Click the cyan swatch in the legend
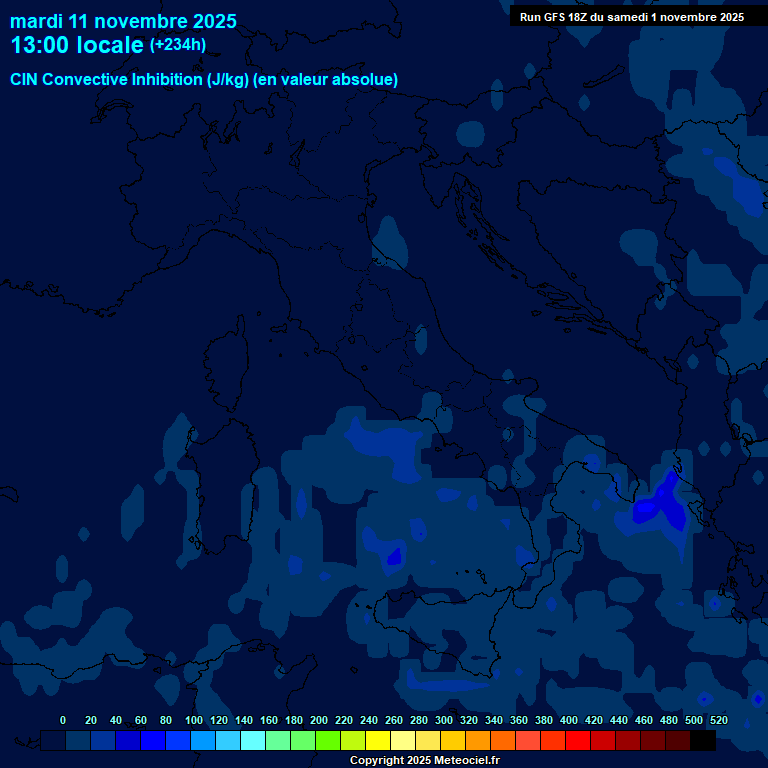768x768 pixels. click(x=253, y=741)
